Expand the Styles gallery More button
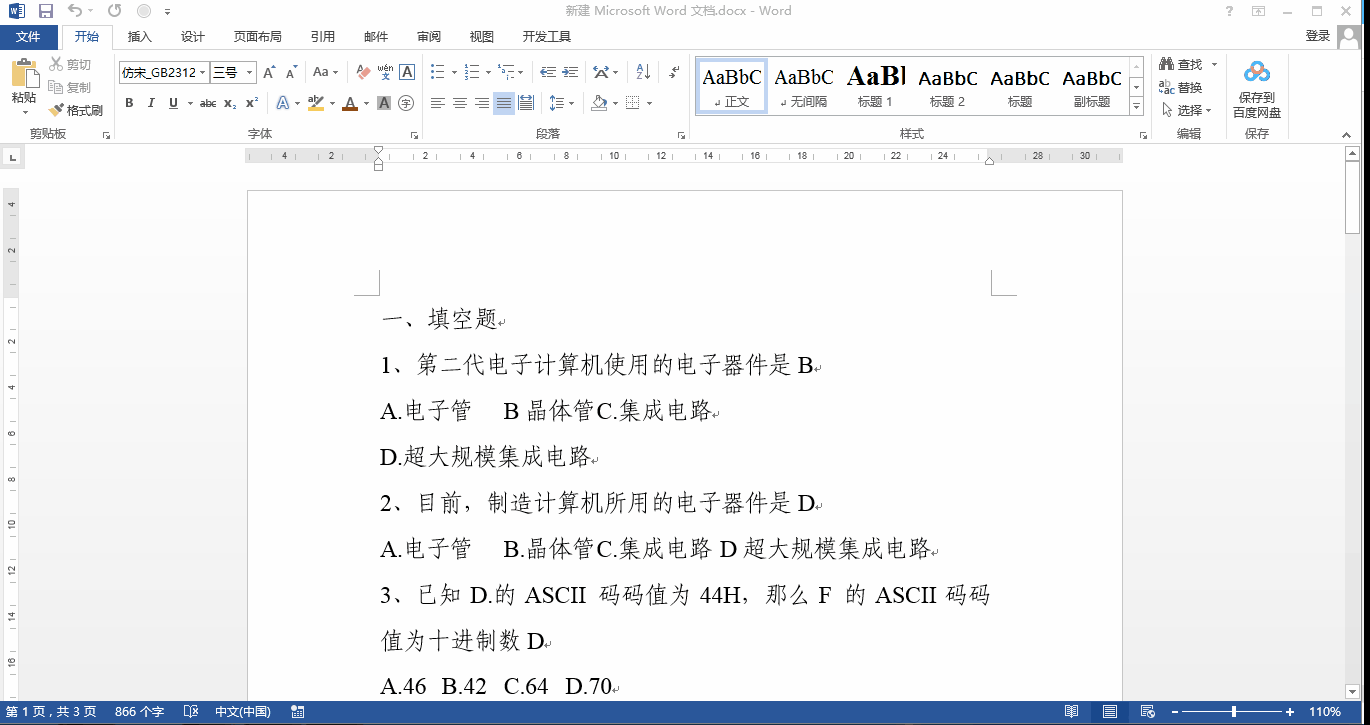Image resolution: width=1370 pixels, height=725 pixels. [x=1136, y=106]
